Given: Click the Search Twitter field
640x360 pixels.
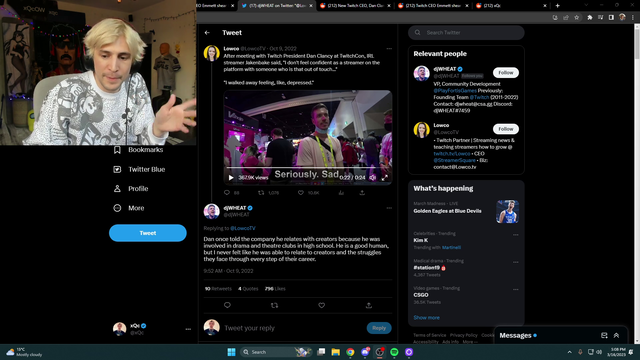Looking at the screenshot, I should pos(466,33).
